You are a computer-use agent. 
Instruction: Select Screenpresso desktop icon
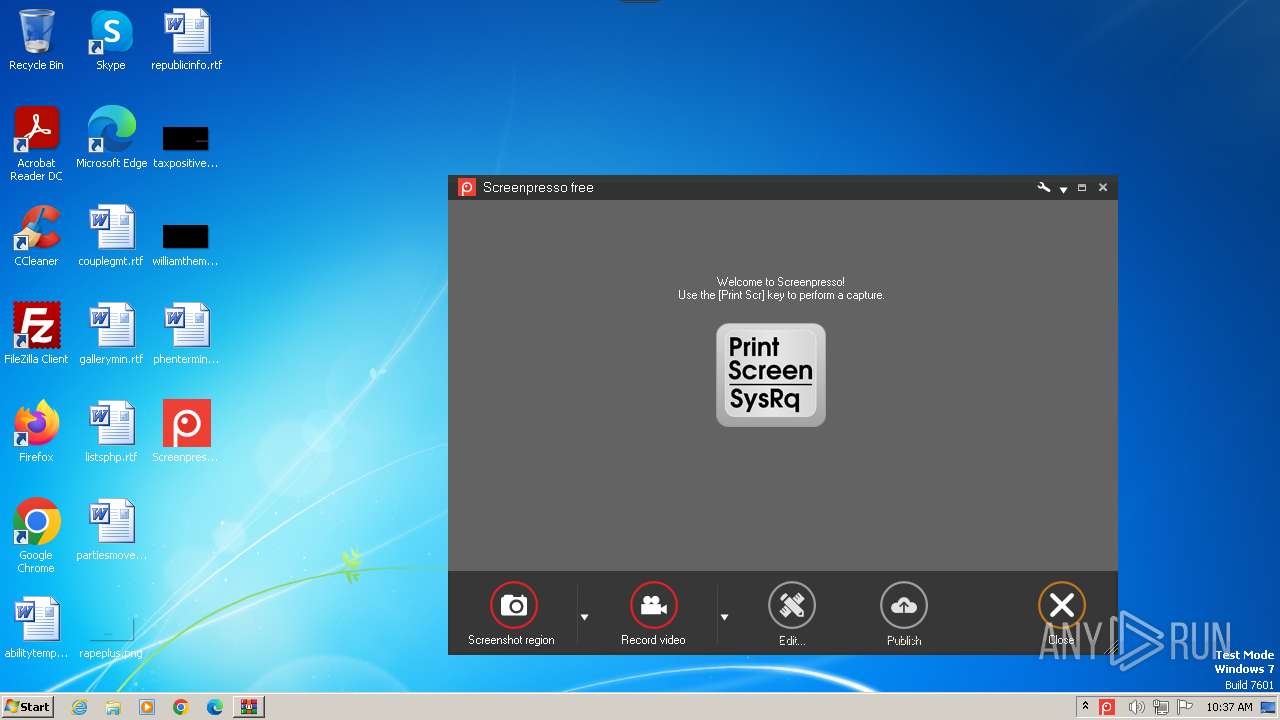186,432
